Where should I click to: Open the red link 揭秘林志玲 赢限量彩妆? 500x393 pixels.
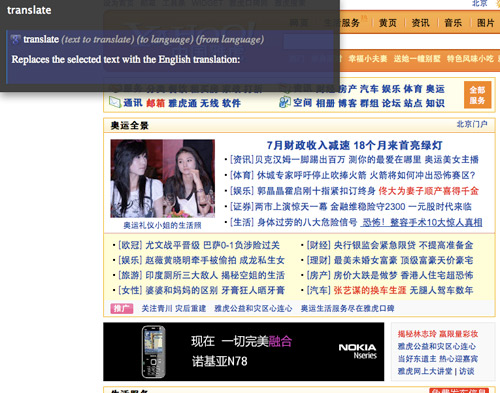(x=438, y=334)
